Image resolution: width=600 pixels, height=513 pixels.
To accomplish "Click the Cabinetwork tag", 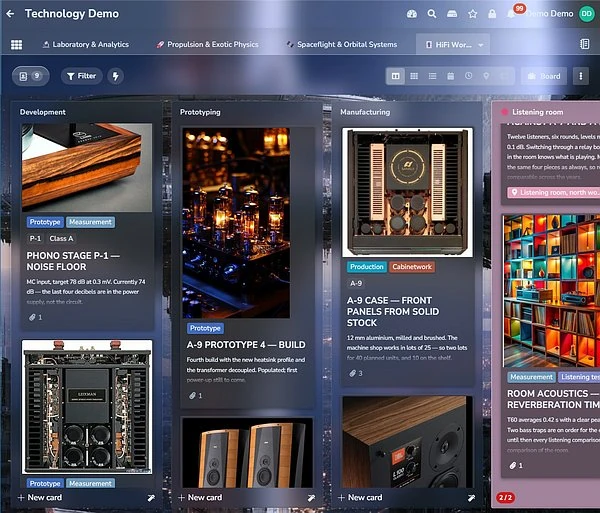I will point(412,267).
